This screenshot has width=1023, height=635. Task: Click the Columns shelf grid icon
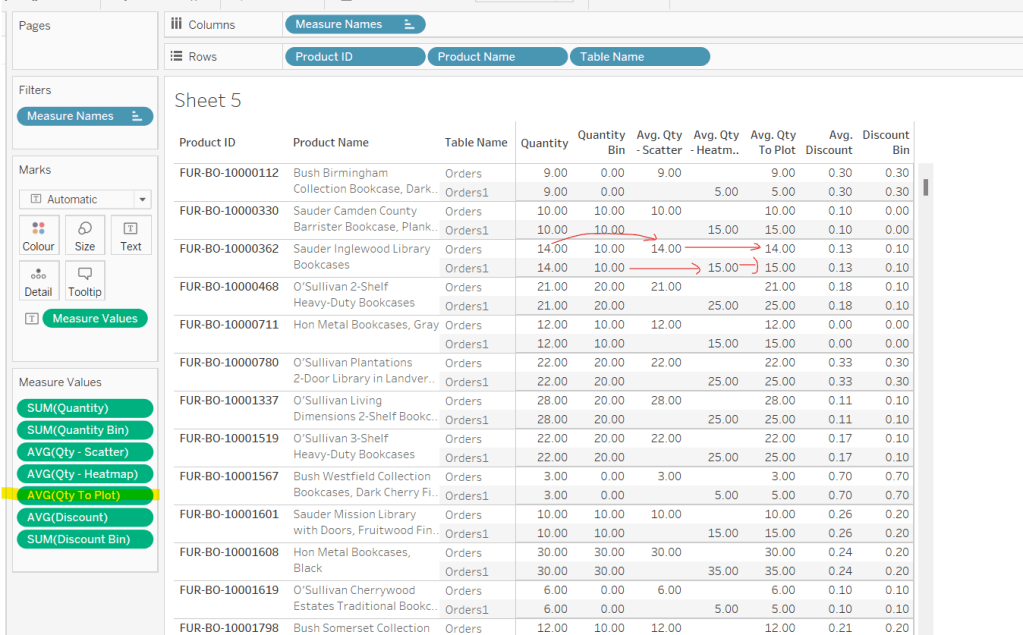[177, 24]
